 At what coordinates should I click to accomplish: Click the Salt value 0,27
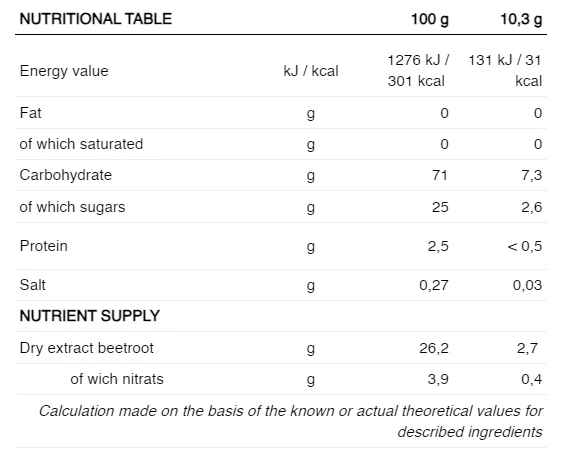coord(434,285)
